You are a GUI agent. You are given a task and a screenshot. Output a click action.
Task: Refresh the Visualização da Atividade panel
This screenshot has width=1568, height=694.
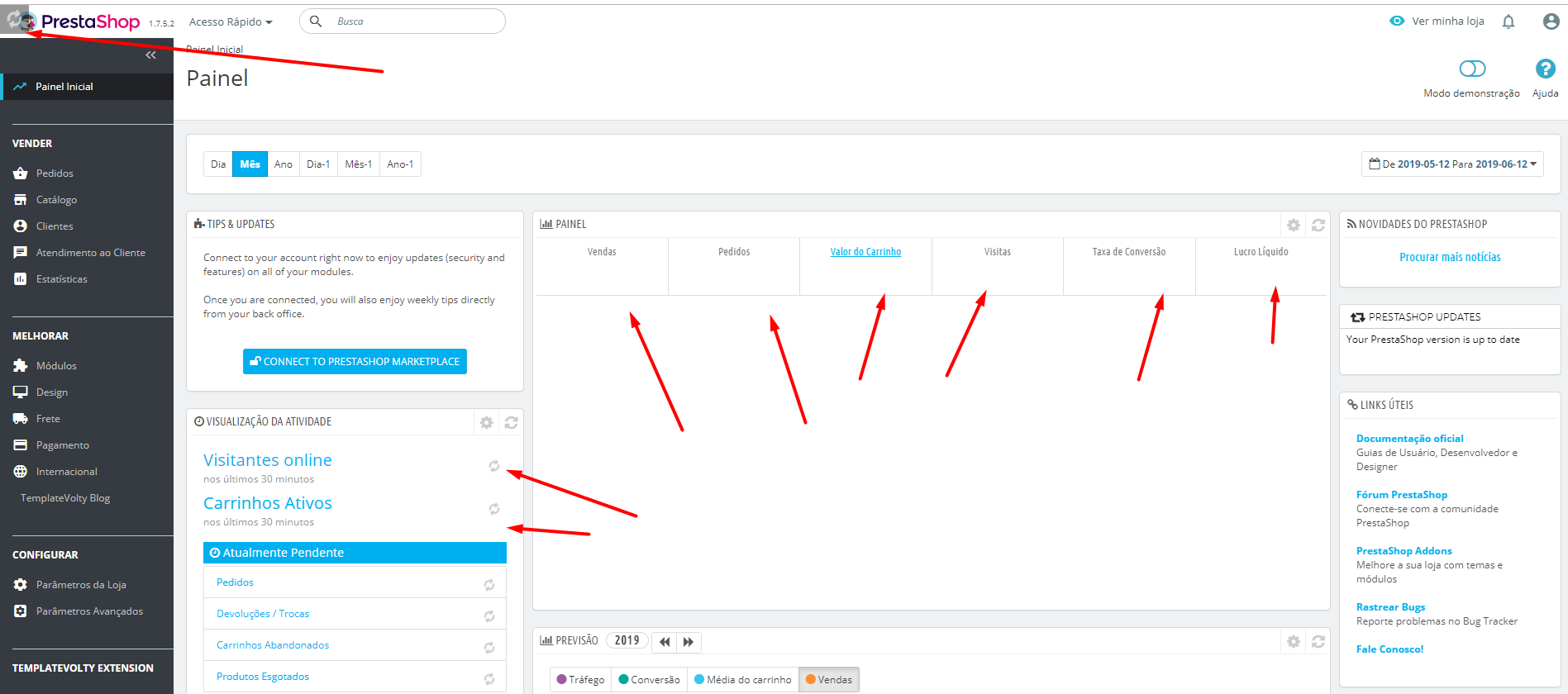click(512, 423)
